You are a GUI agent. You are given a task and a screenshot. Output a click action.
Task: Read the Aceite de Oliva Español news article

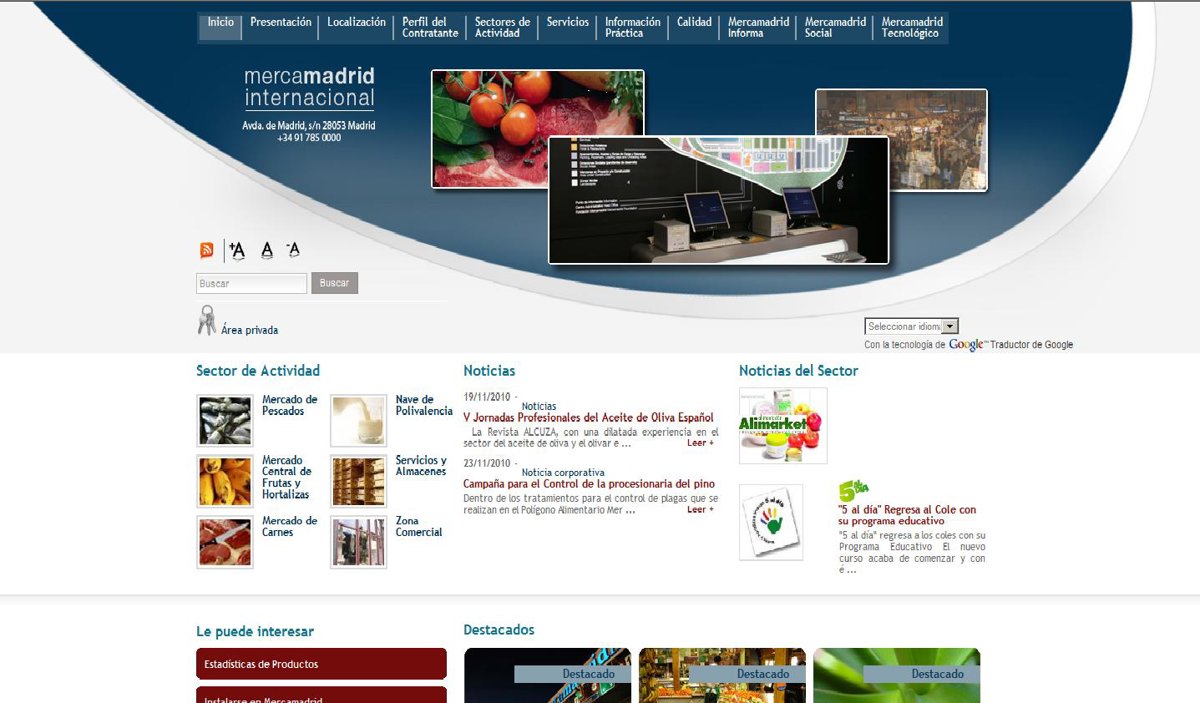click(x=588, y=417)
